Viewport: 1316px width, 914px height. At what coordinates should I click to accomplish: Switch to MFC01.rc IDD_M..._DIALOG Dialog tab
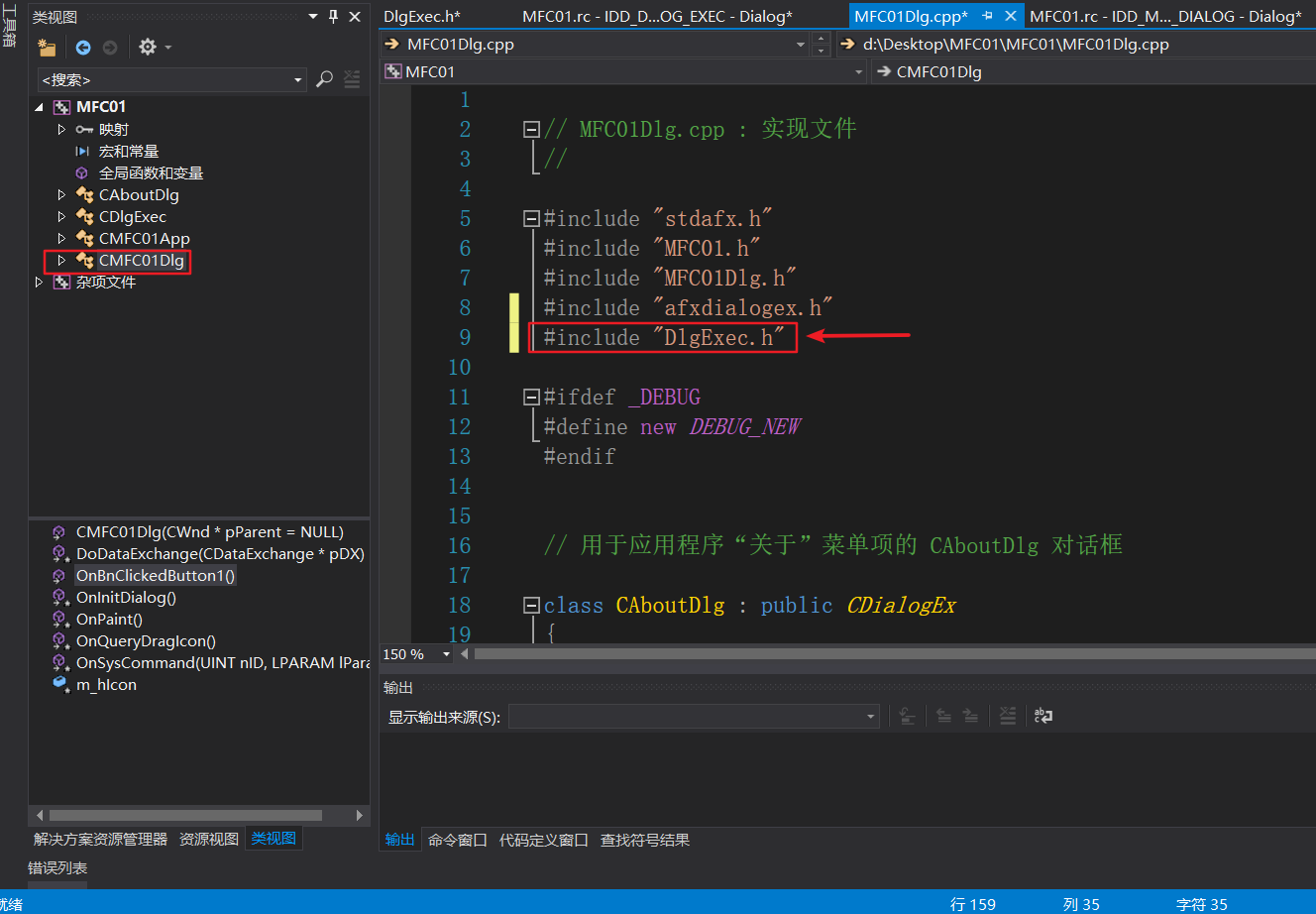pos(1166,16)
